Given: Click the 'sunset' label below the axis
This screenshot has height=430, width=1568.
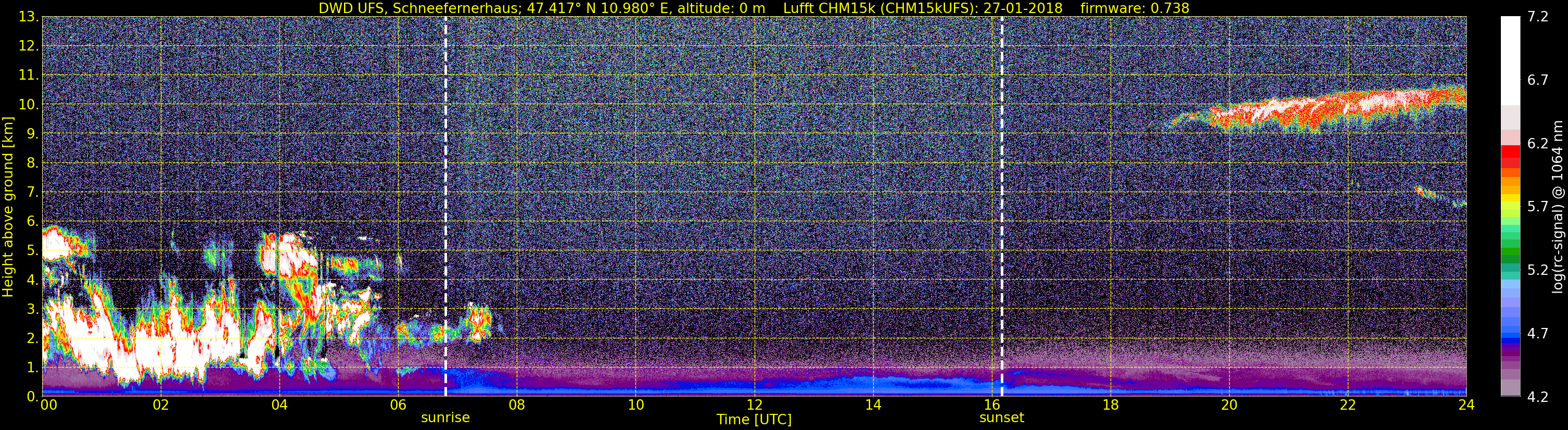Looking at the screenshot, I should [x=1001, y=418].
